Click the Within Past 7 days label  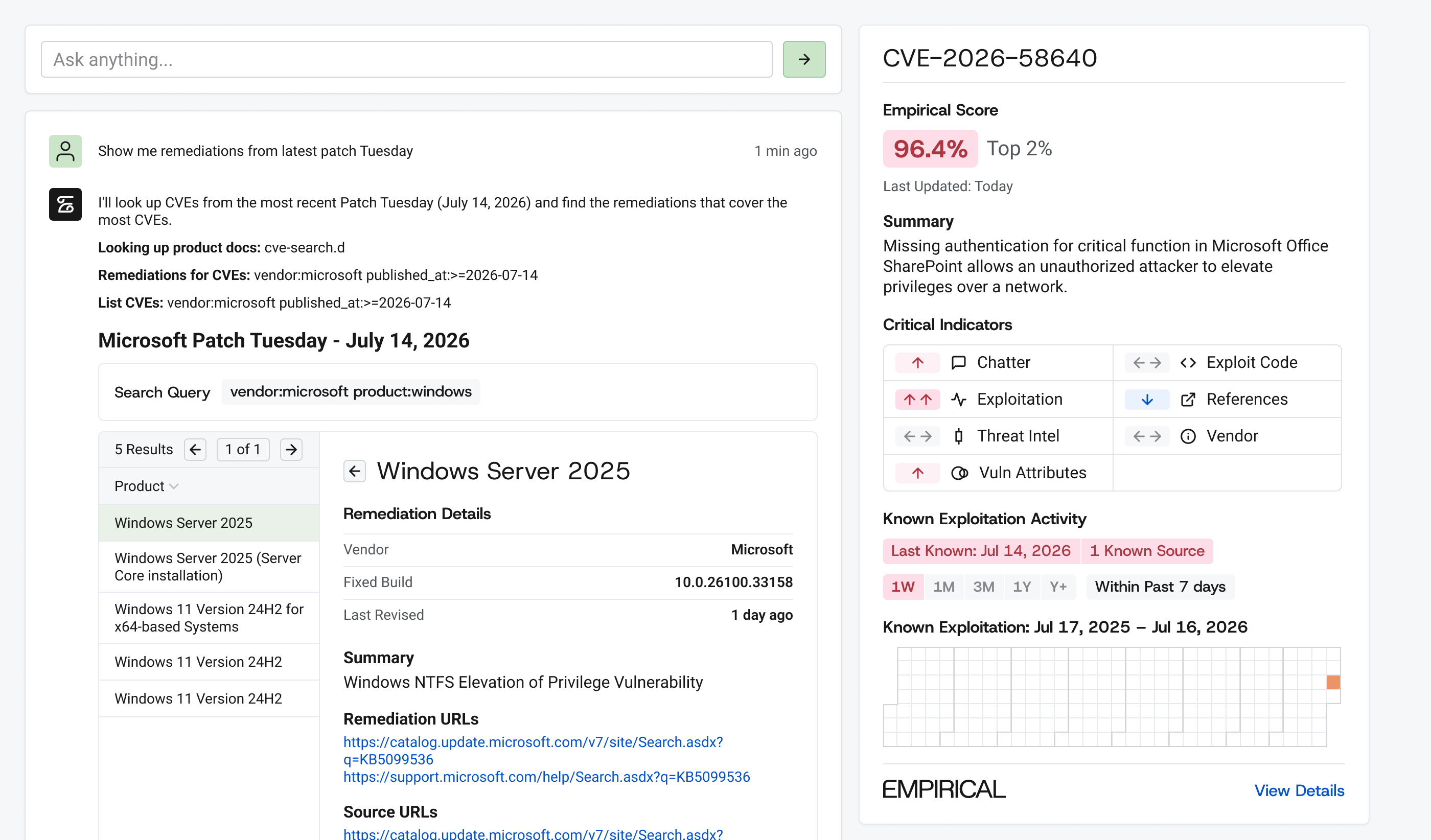(1160, 587)
